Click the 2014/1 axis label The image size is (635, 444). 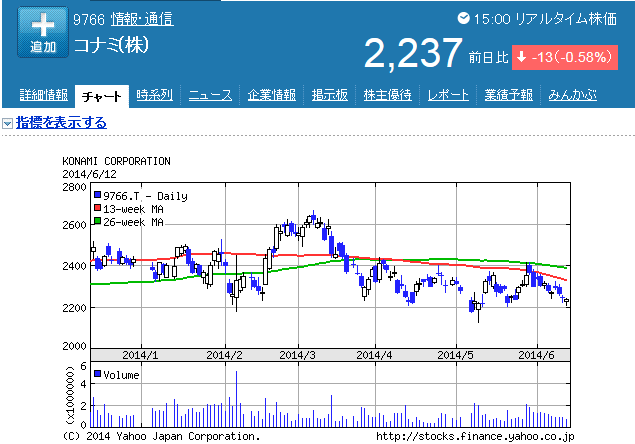(x=140, y=355)
